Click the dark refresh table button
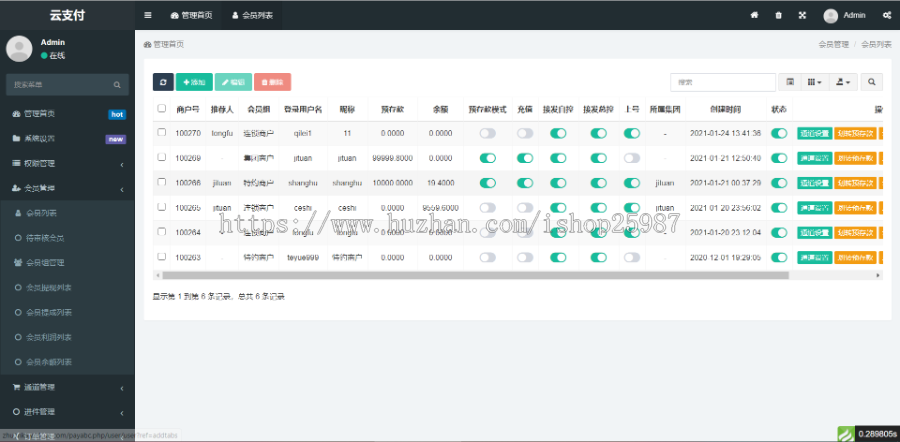The image size is (900, 442). pos(163,82)
